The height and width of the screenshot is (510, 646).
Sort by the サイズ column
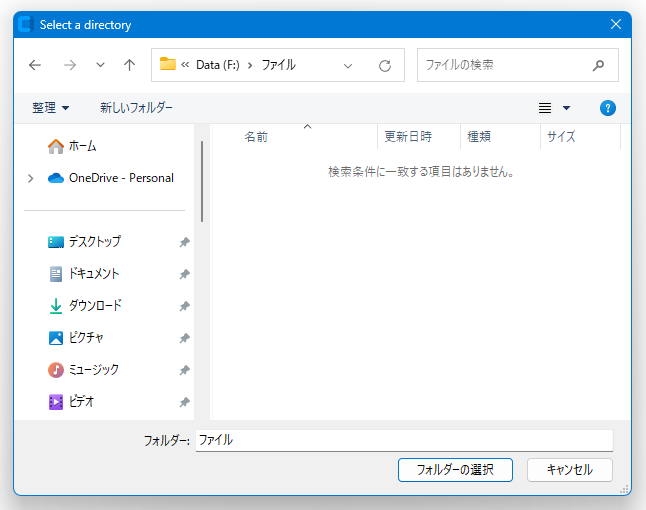pos(561,136)
